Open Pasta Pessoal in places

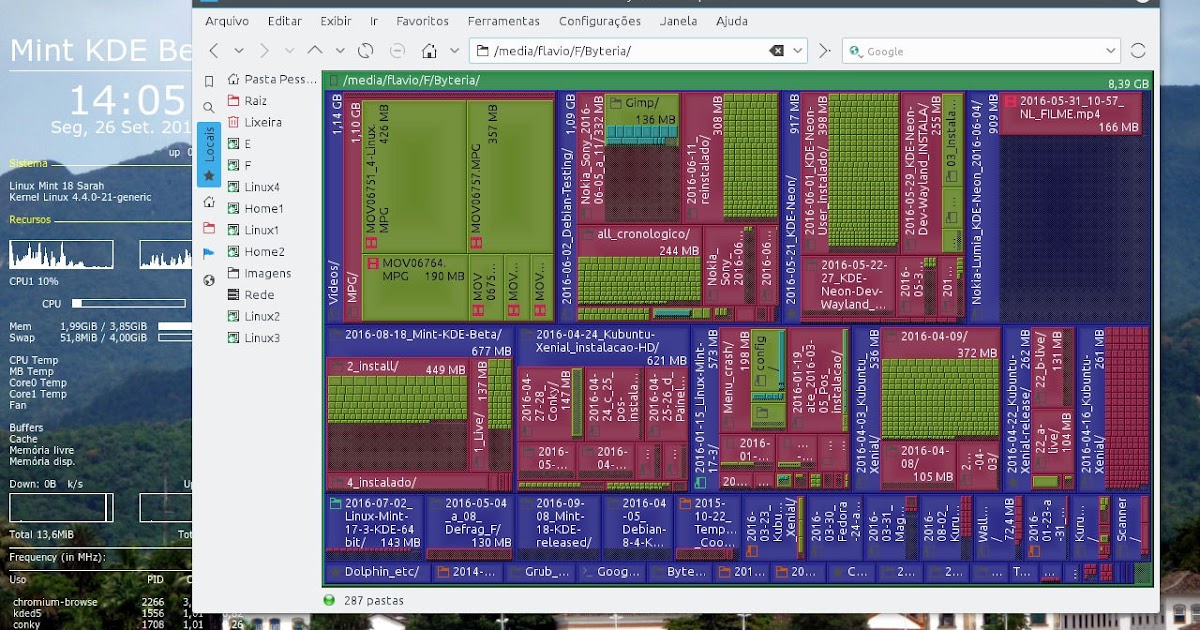tap(272, 79)
